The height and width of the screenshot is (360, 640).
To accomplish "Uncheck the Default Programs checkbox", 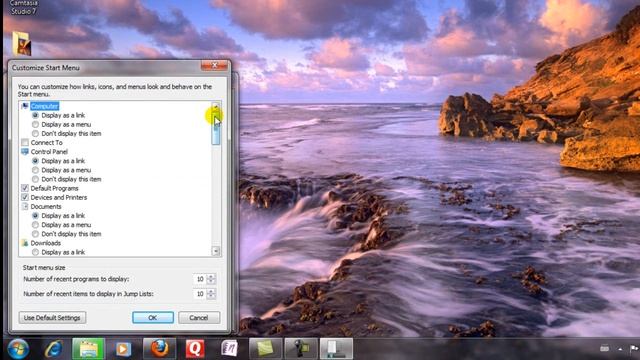I will [25, 188].
